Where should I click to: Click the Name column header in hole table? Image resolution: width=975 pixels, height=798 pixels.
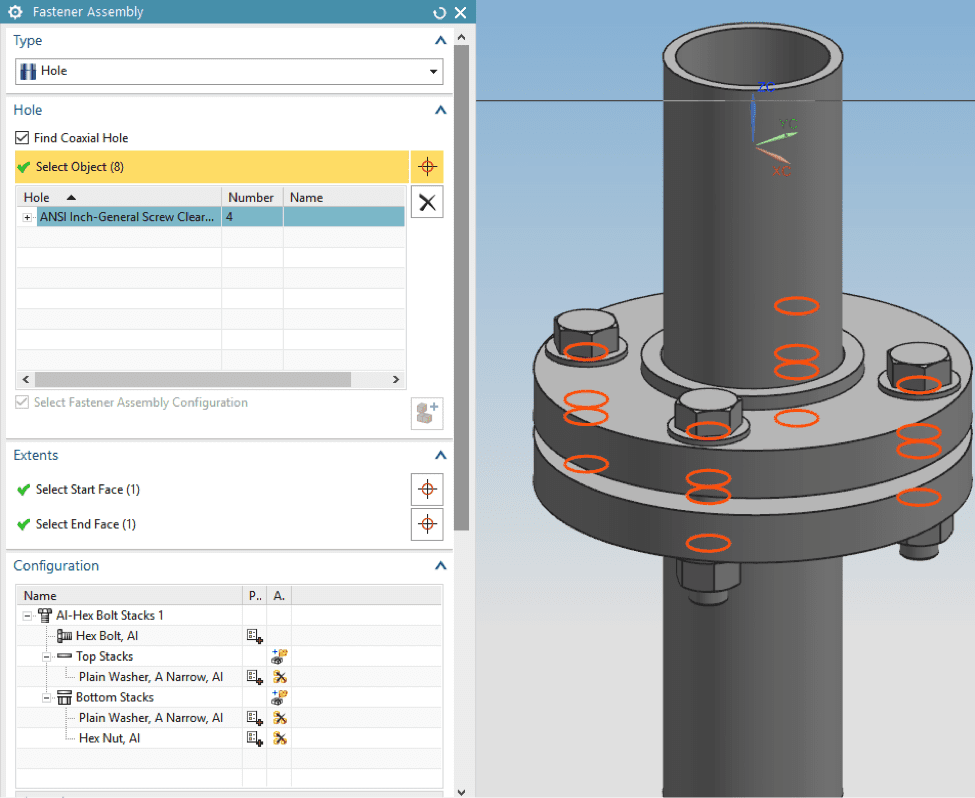(x=344, y=197)
